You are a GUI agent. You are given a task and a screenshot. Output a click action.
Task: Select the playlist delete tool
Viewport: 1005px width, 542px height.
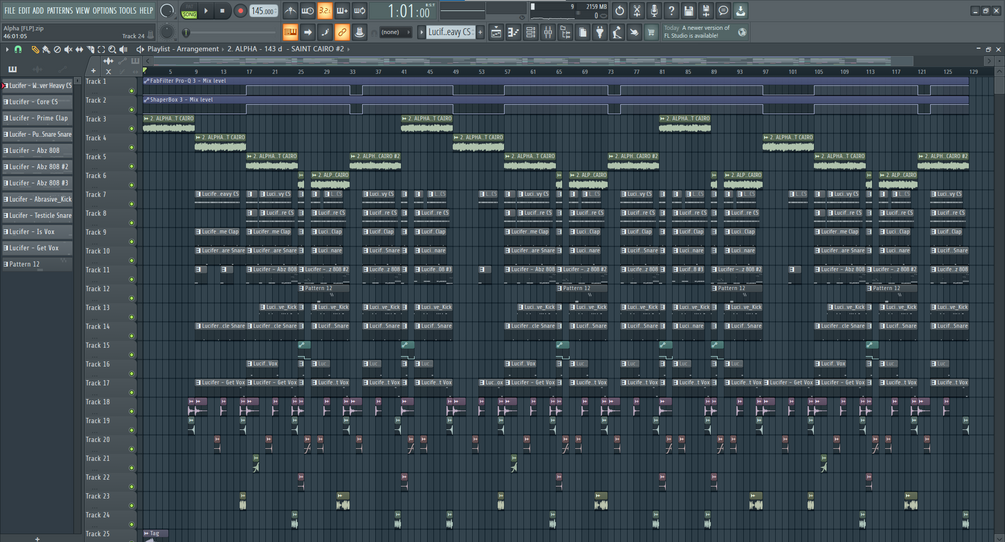coord(57,49)
